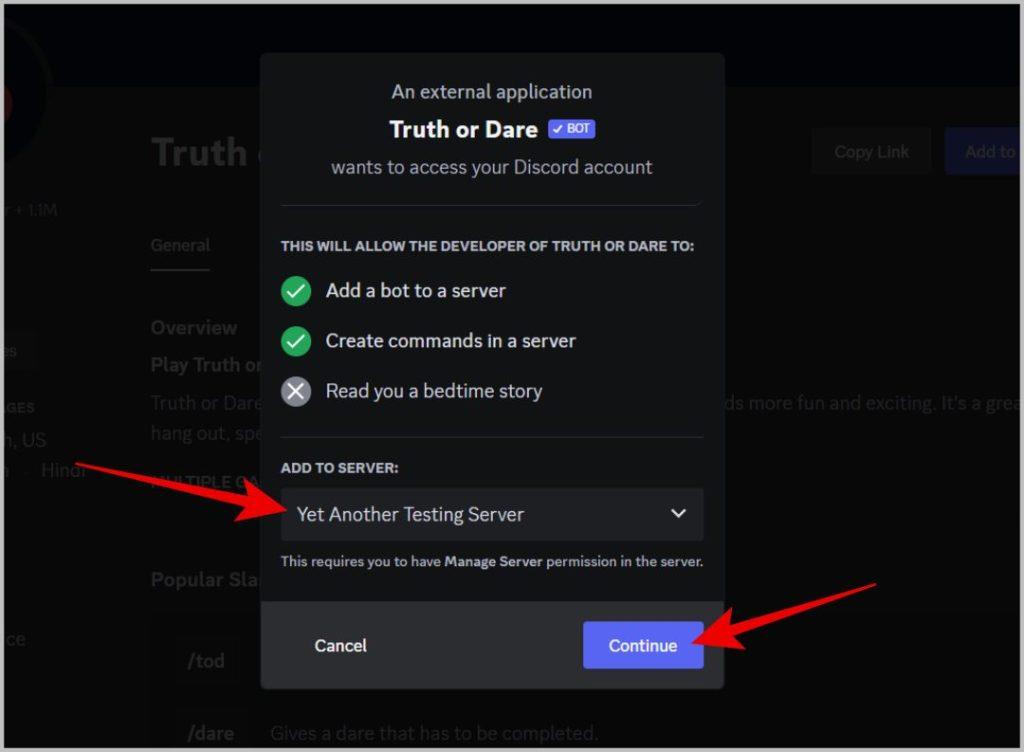
Task: Click the verified BOT badge
Action: click(x=571, y=129)
